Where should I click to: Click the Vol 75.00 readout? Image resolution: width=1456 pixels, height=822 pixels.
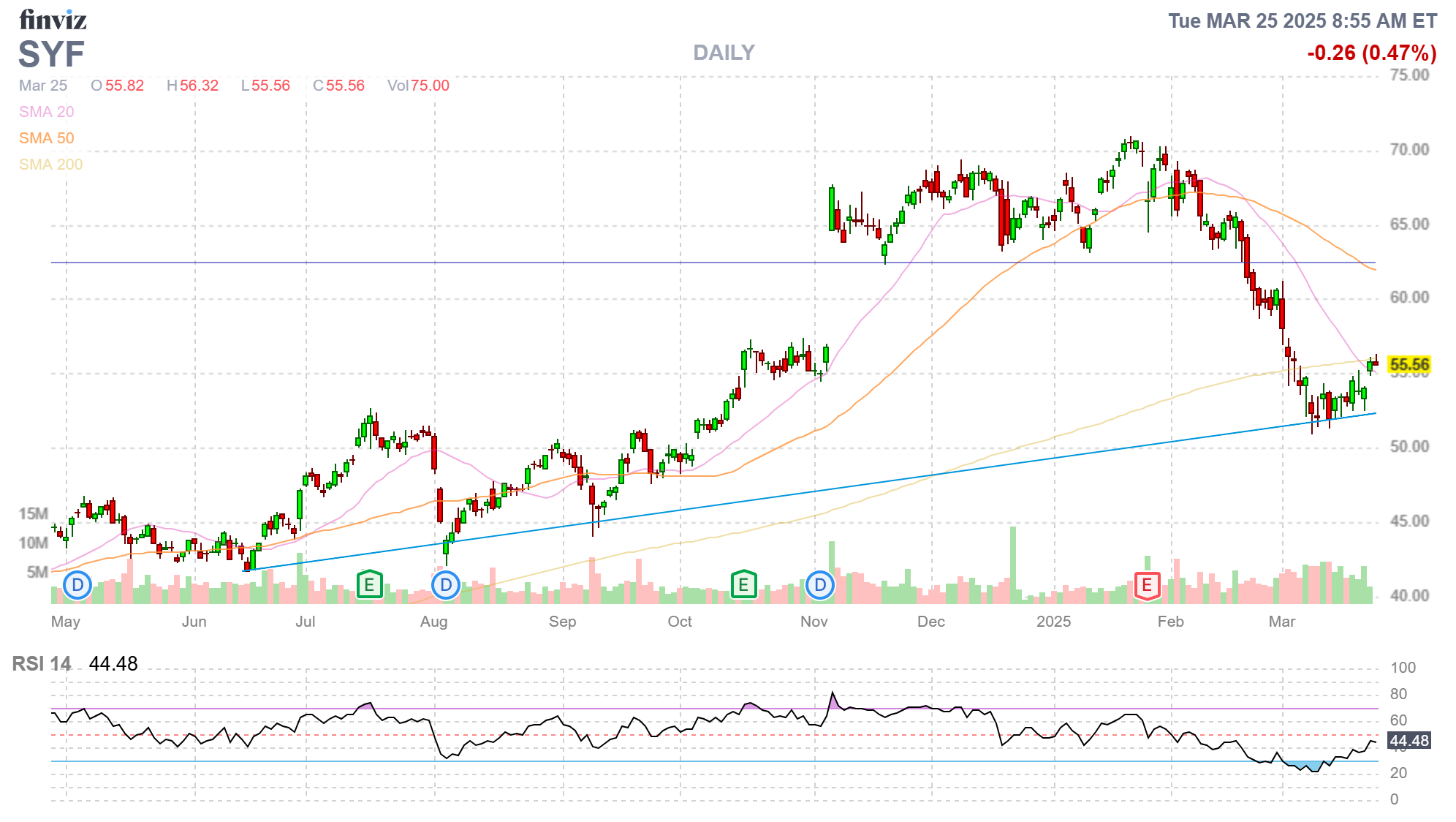point(418,86)
